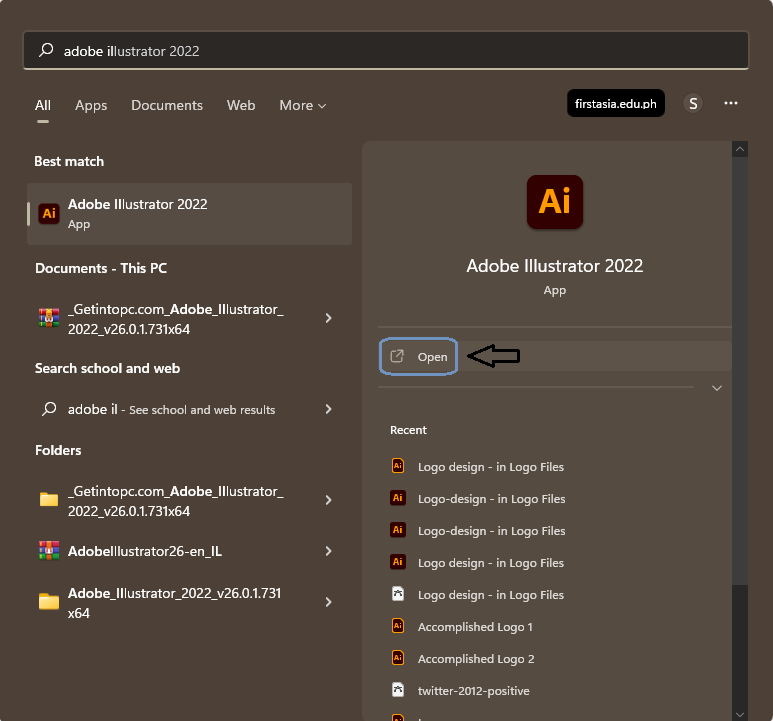This screenshot has height=721, width=773.
Task: Click the search magnifier icon in search box
Action: click(46, 50)
